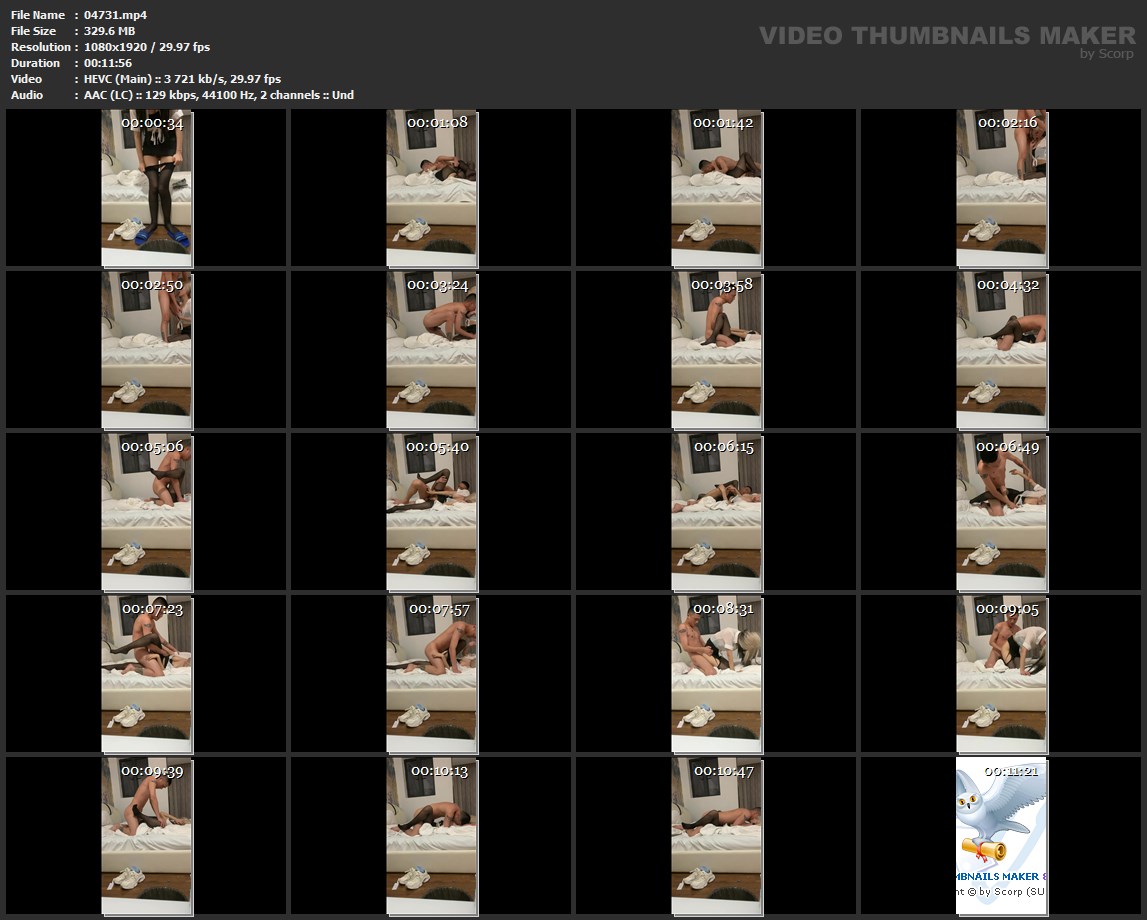Select the thumbnail at 00:01:08
This screenshot has height=920, width=1147.
[431, 188]
